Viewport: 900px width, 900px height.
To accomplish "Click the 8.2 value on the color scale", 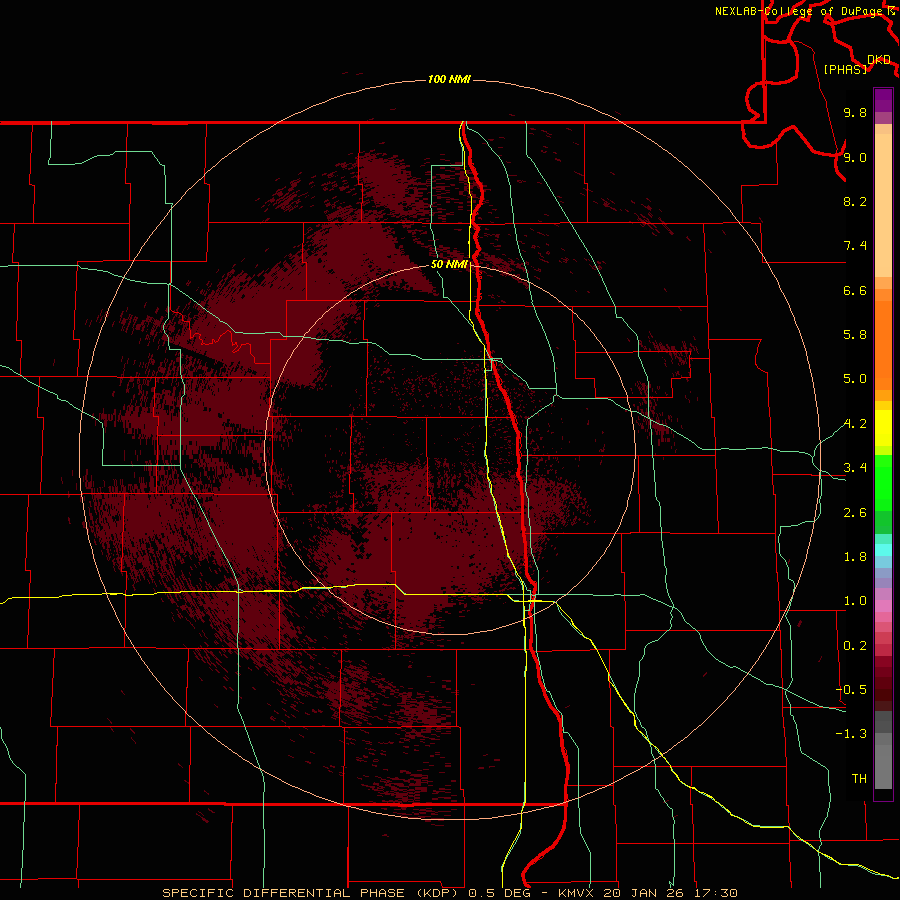I will [x=855, y=201].
